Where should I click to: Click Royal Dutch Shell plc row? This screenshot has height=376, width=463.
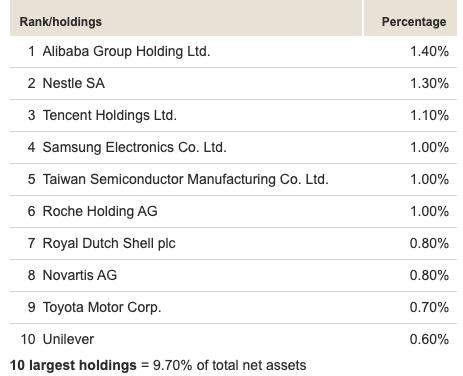point(233,243)
